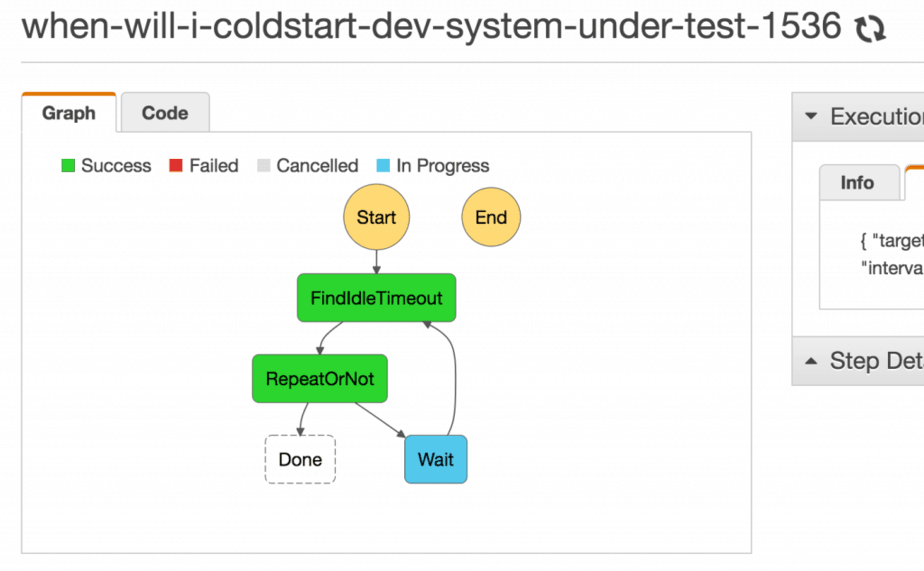Select the Start node in the graph
This screenshot has width=924, height=571.
coord(376,218)
